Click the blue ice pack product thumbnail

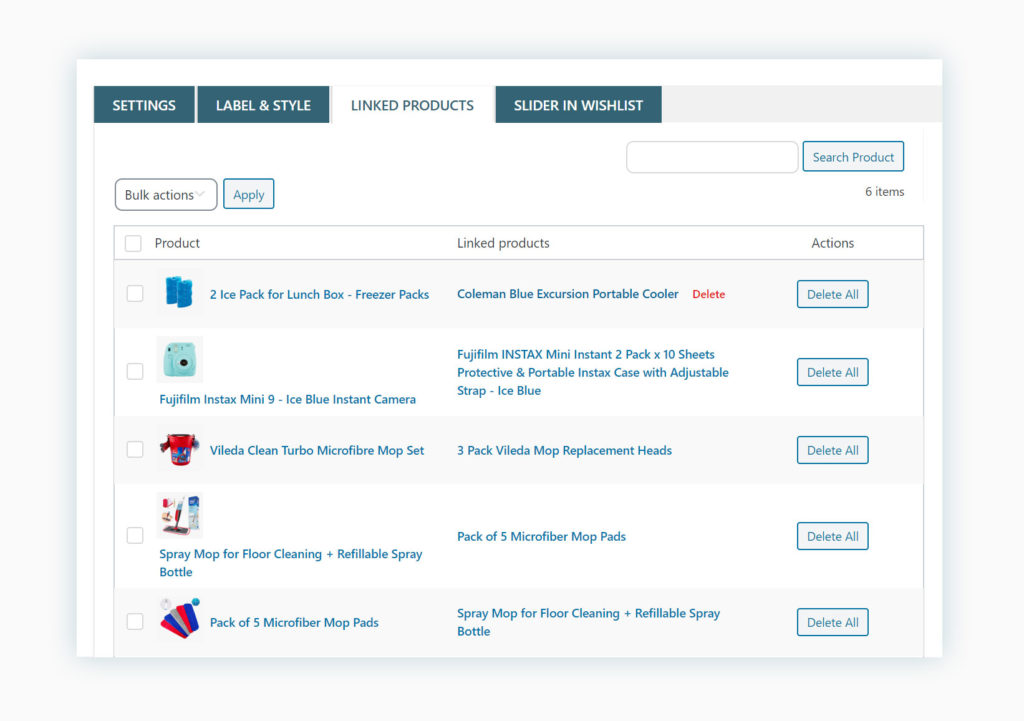180,293
